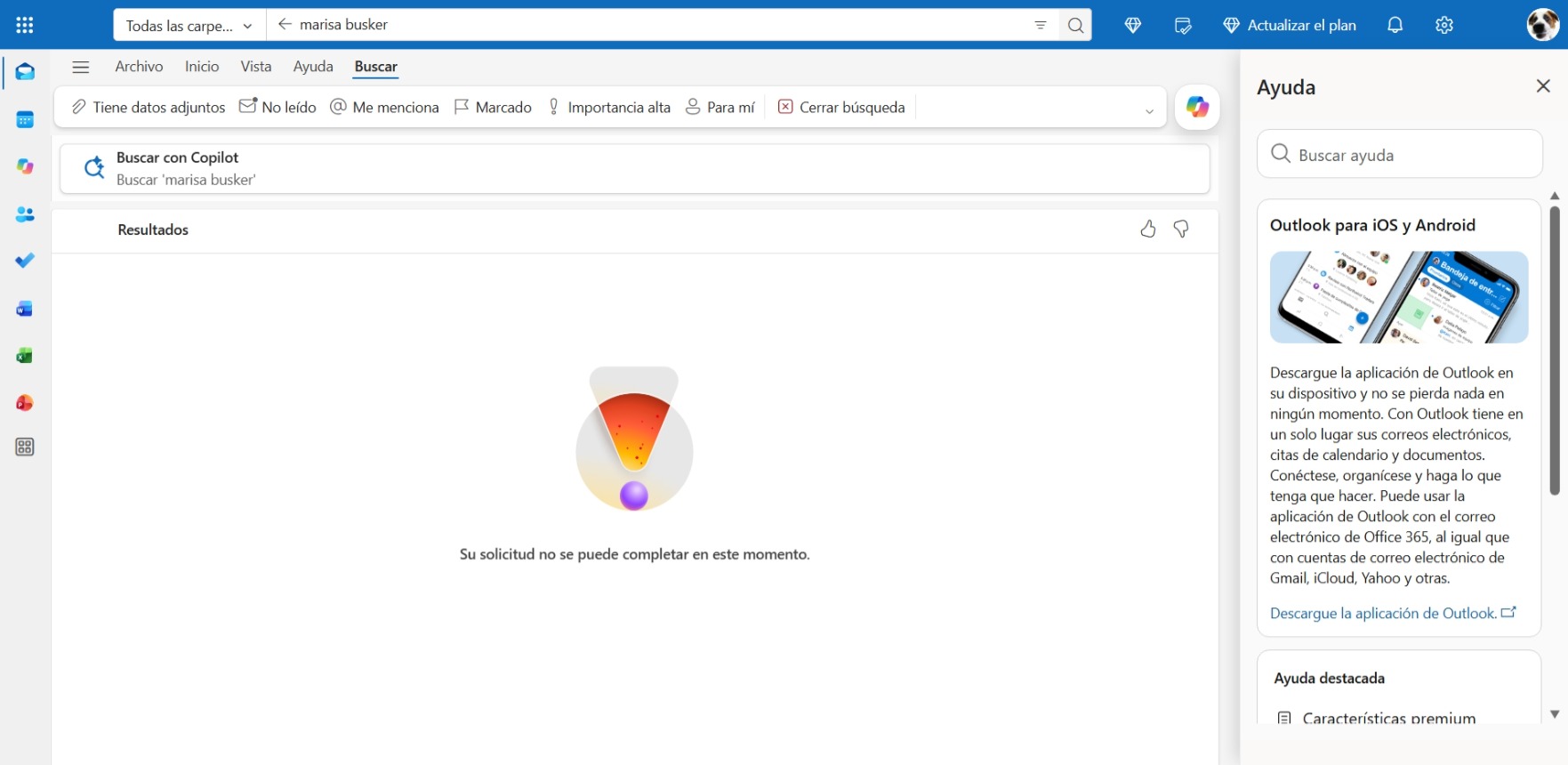
Task: Click the help pane vertical scrollbar
Action: pyautogui.click(x=1555, y=350)
